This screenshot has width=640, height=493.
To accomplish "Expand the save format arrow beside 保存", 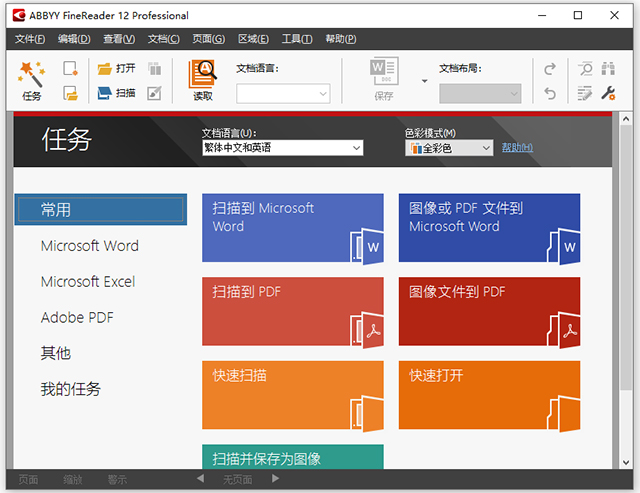I will [424, 81].
